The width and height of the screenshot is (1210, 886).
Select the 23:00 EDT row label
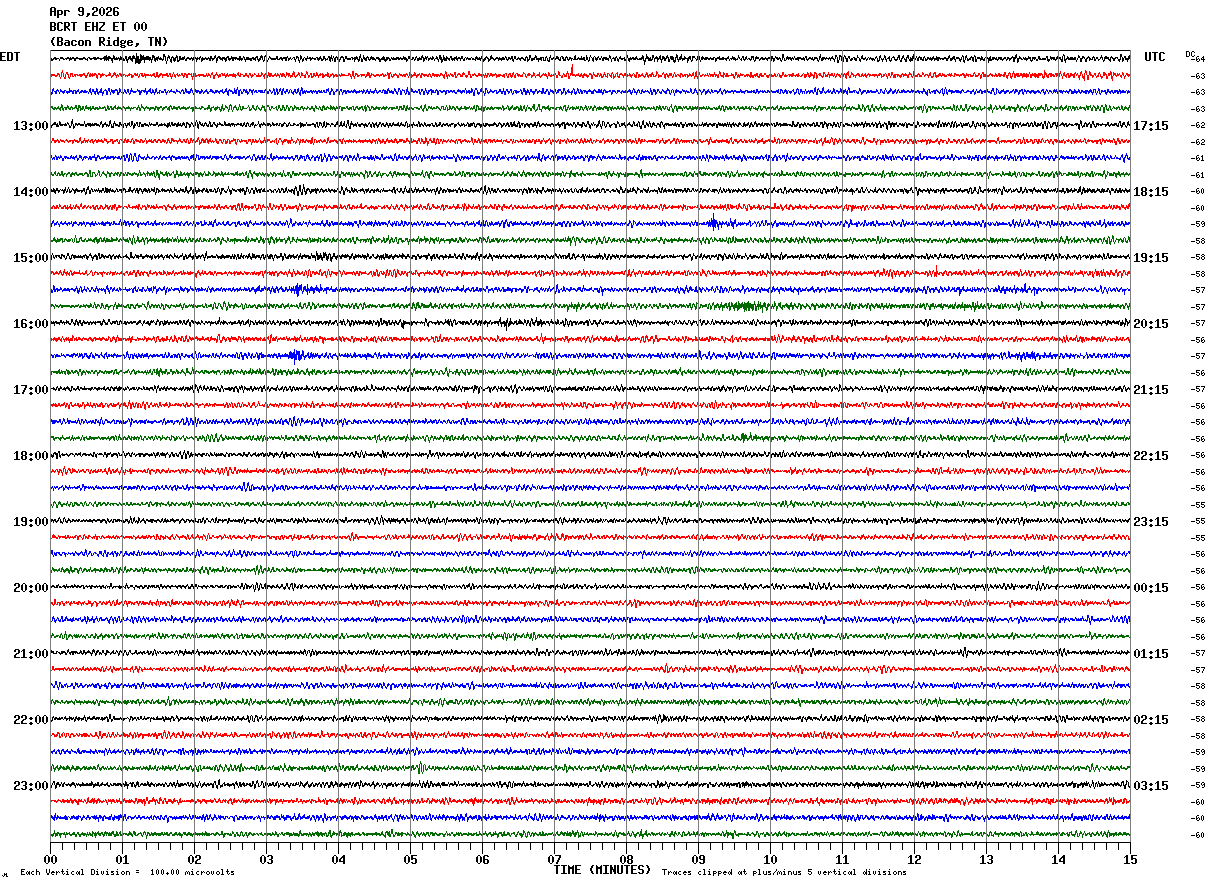(30, 786)
